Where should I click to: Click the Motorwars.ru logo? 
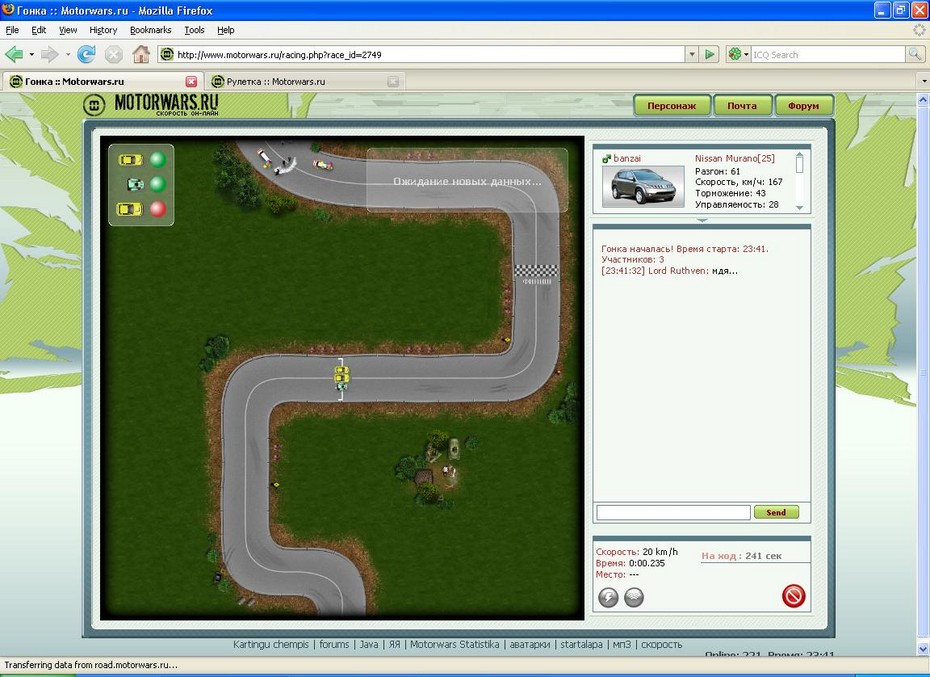pyautogui.click(x=151, y=104)
